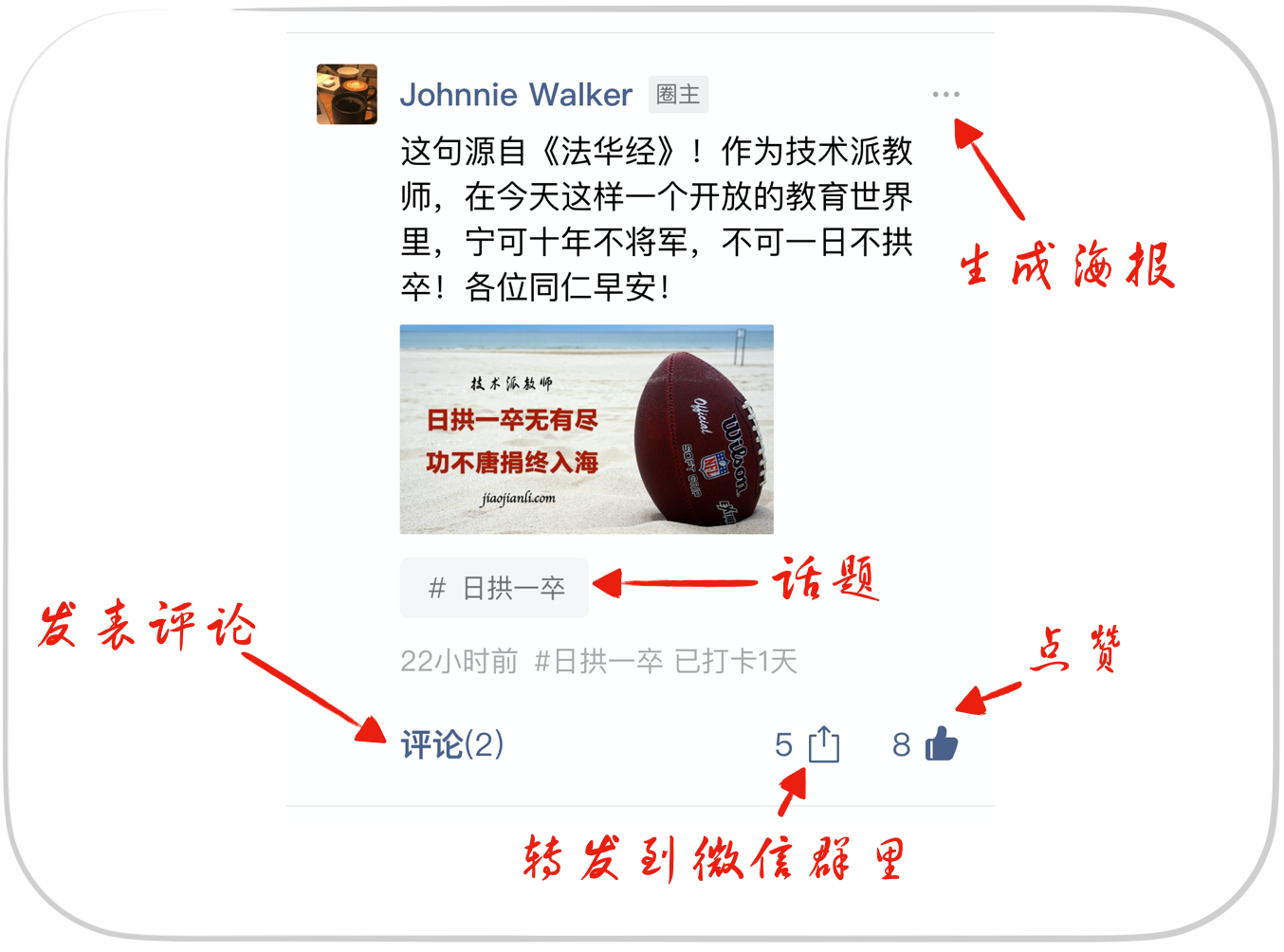The width and height of the screenshot is (1284, 952).
Task: Click 评论(2) to post a comment
Action: pyautogui.click(x=451, y=744)
